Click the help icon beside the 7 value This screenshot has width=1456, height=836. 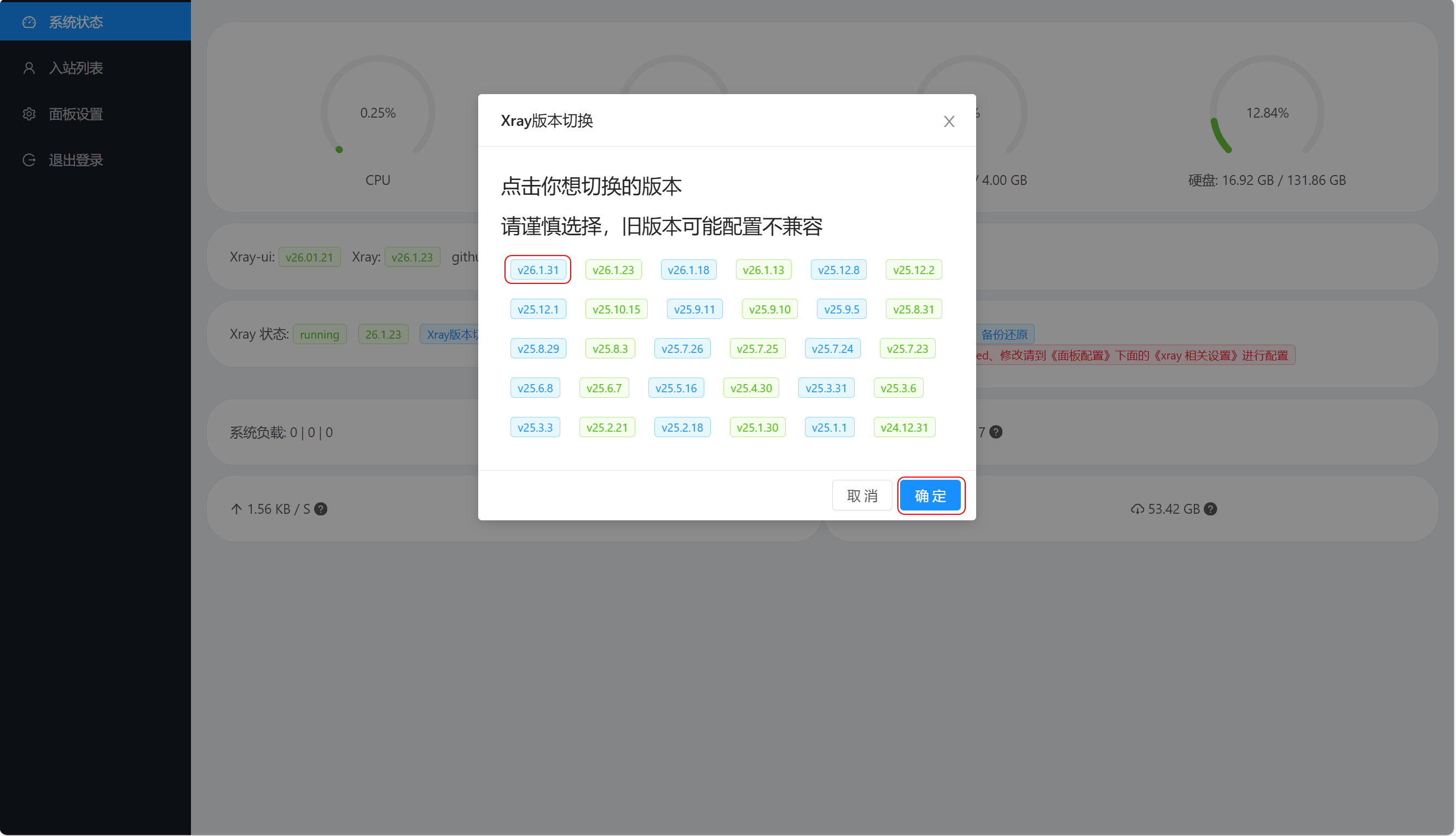point(995,432)
